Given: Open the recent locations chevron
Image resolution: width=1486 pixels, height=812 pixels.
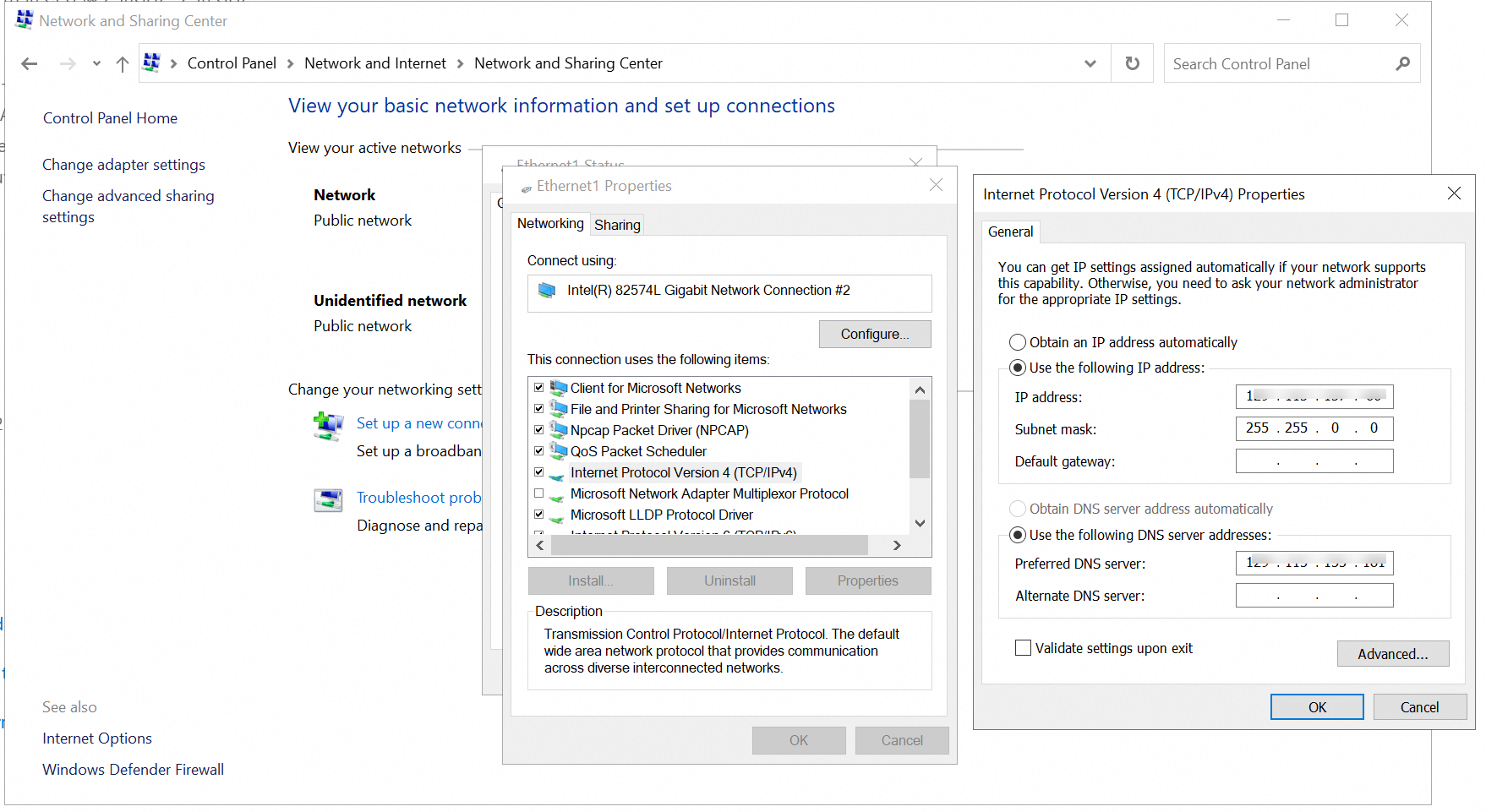Looking at the screenshot, I should [96, 64].
